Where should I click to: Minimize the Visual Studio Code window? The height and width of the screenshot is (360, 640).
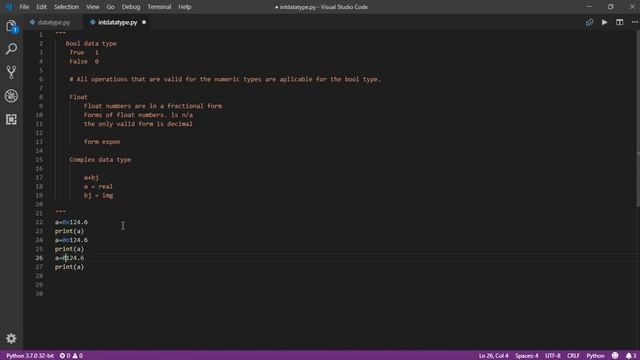589,7
